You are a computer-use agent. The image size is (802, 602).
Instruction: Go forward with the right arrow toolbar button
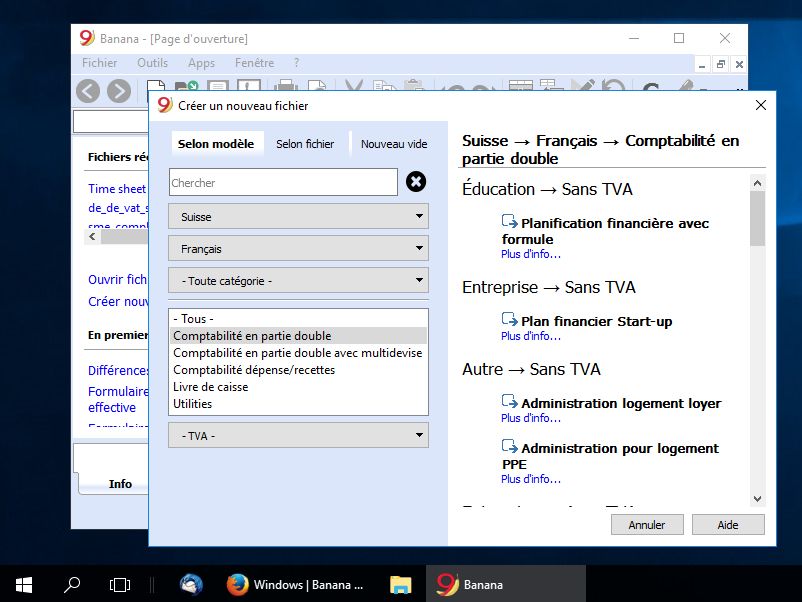coord(119,91)
